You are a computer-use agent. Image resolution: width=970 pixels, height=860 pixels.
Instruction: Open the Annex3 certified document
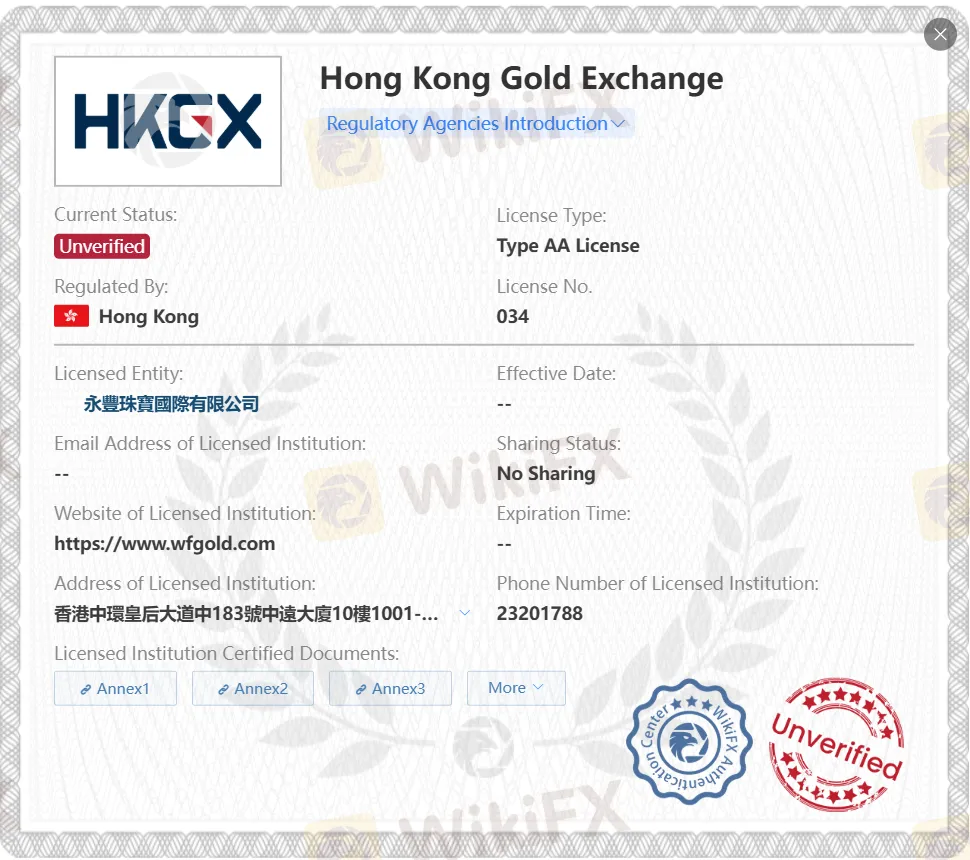(x=390, y=688)
